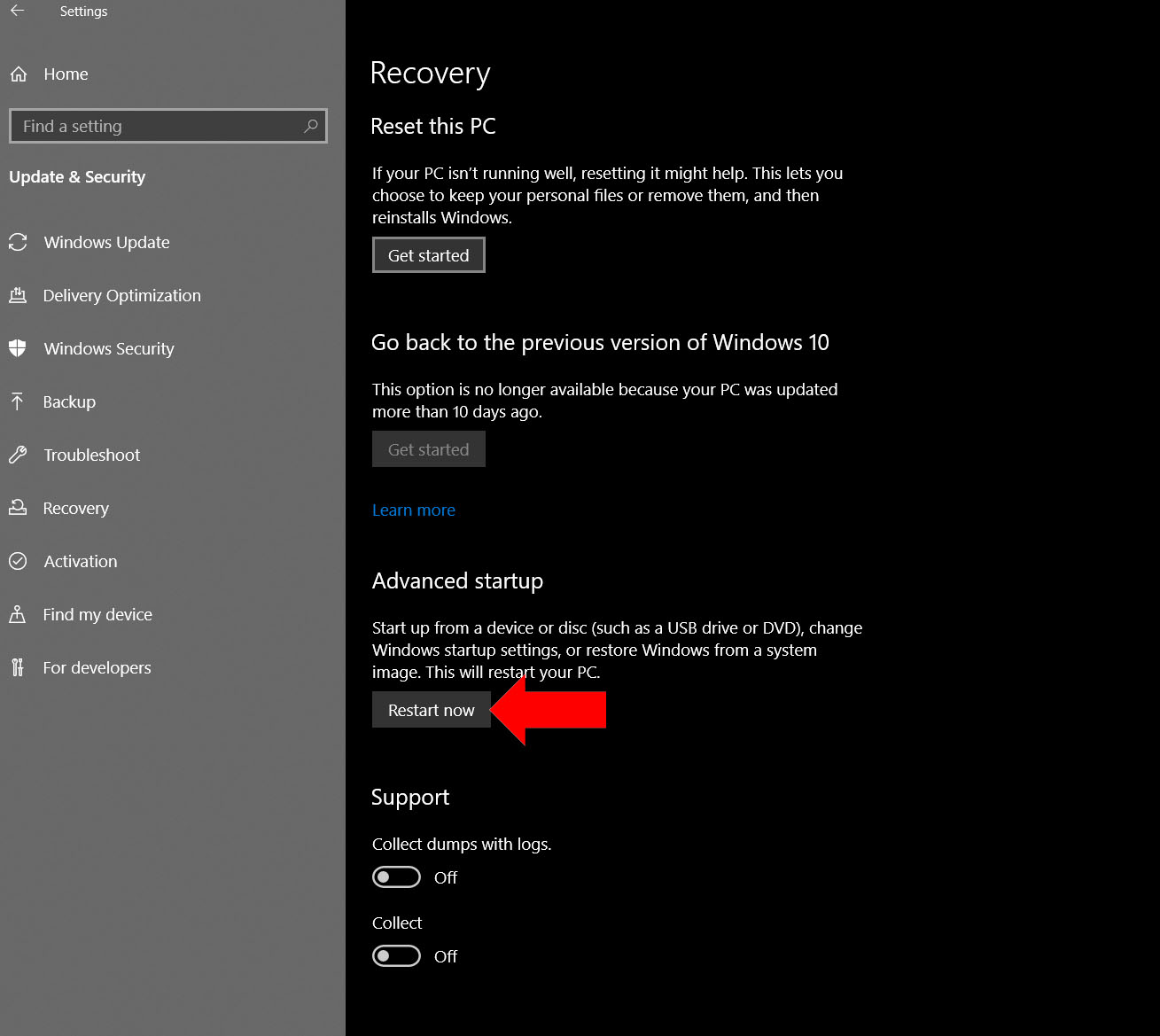Click the Settings title text
The height and width of the screenshot is (1036, 1160).
83,11
